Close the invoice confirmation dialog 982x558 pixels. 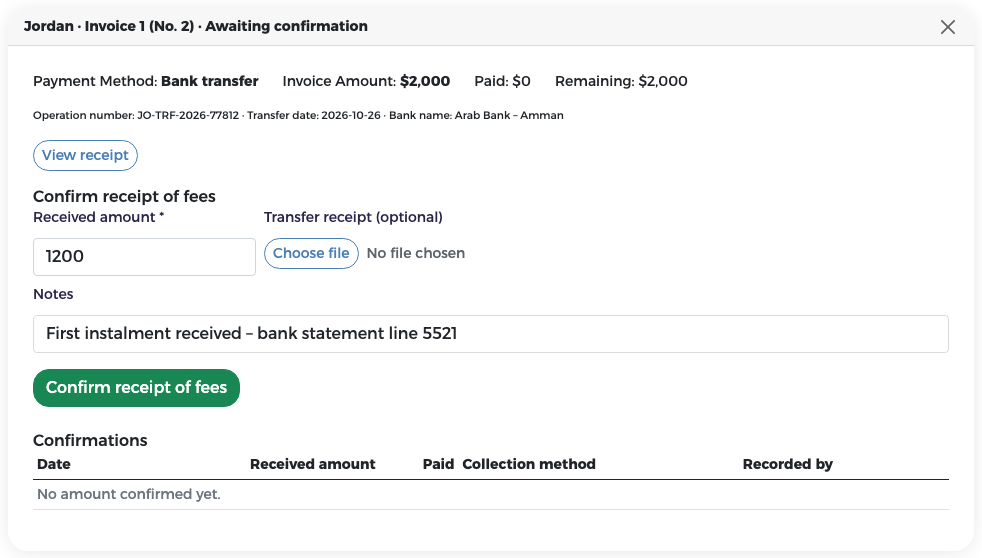pyautogui.click(x=948, y=27)
